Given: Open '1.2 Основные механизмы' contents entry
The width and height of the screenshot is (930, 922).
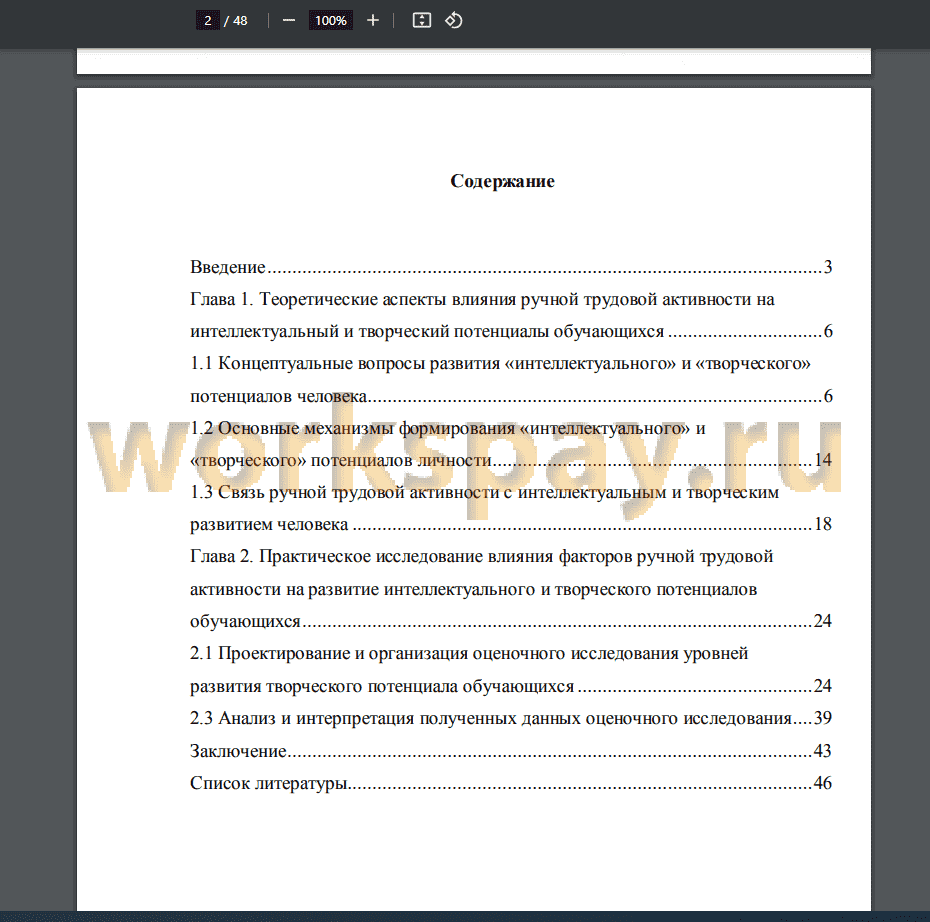Looking at the screenshot, I should tap(511, 444).
